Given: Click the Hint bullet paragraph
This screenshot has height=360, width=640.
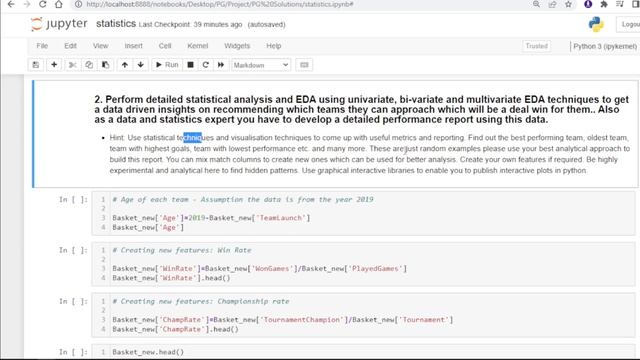Looking at the screenshot, I should coord(369,154).
